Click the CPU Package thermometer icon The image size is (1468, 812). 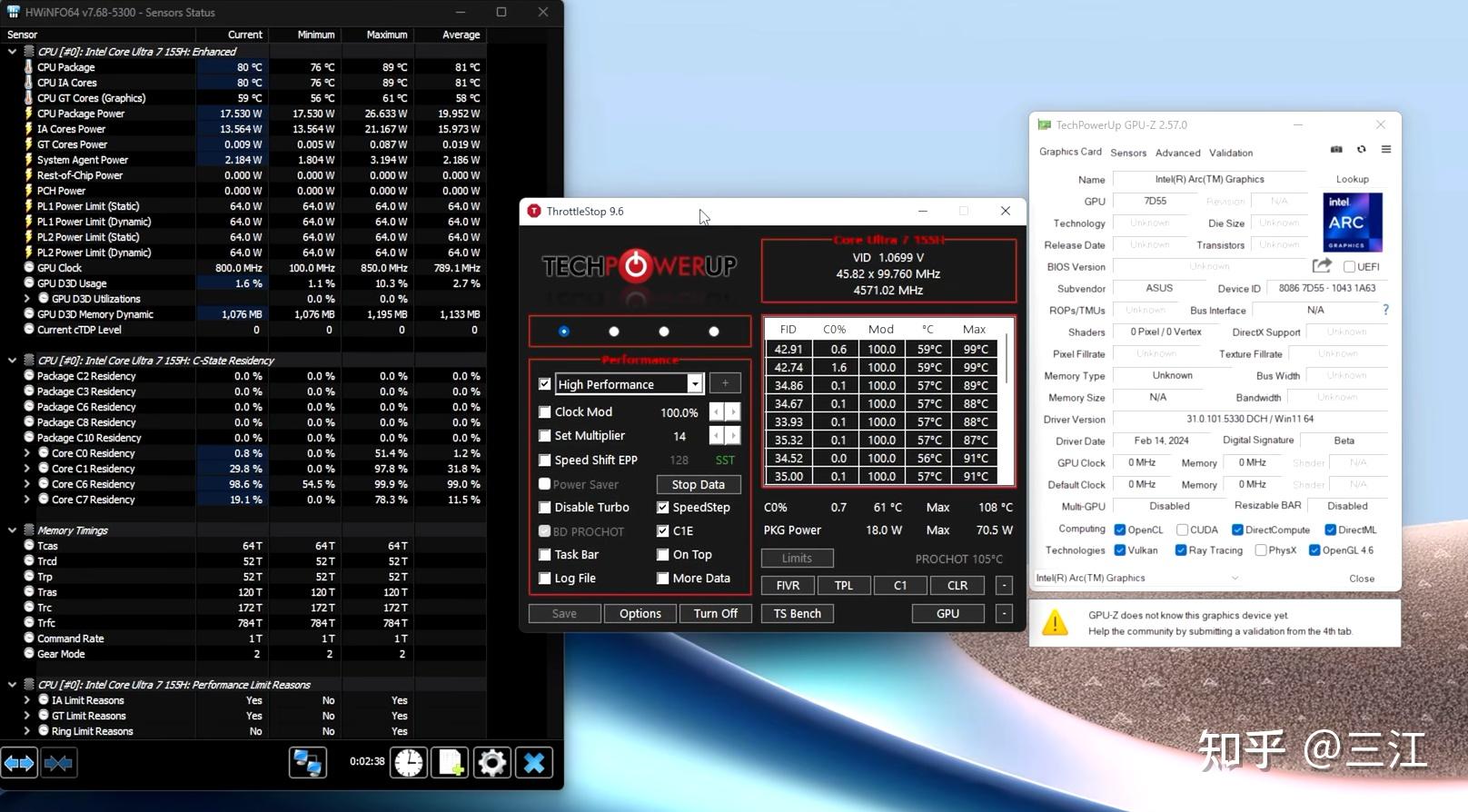pyautogui.click(x=29, y=67)
